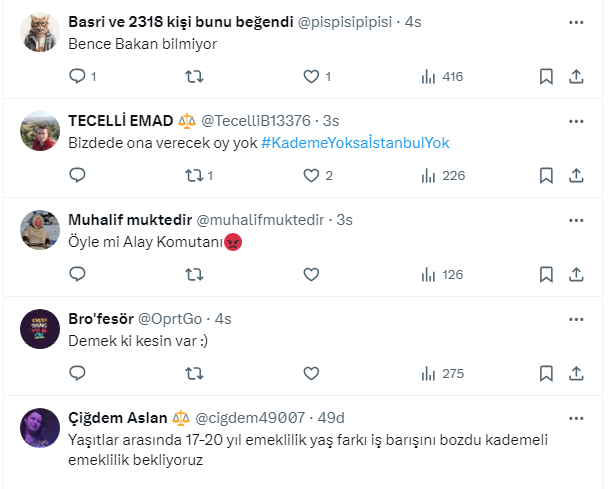Reply to Basri ve 2318 kişi's tweet

pos(78,76)
